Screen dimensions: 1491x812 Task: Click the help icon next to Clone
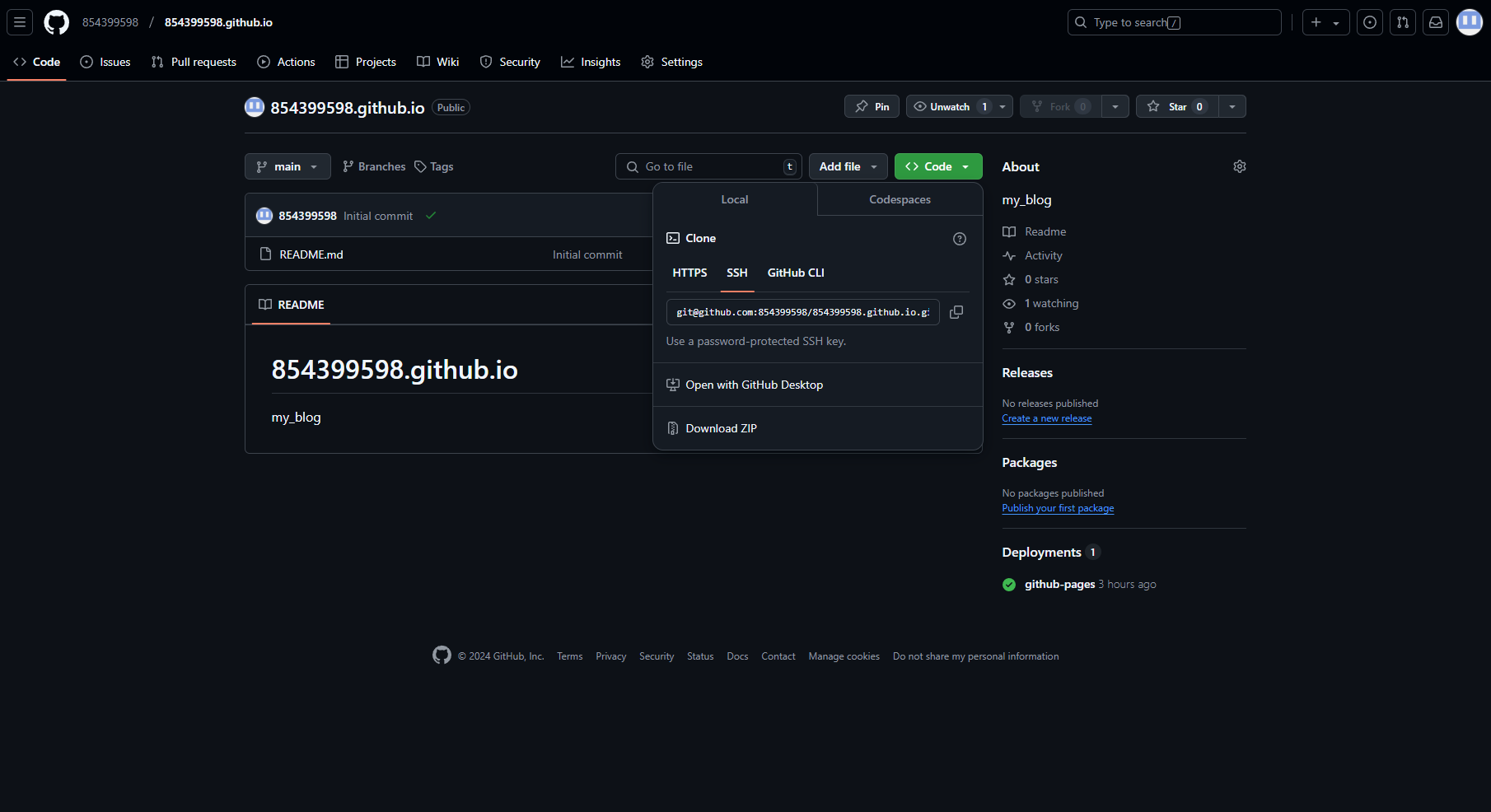(960, 239)
